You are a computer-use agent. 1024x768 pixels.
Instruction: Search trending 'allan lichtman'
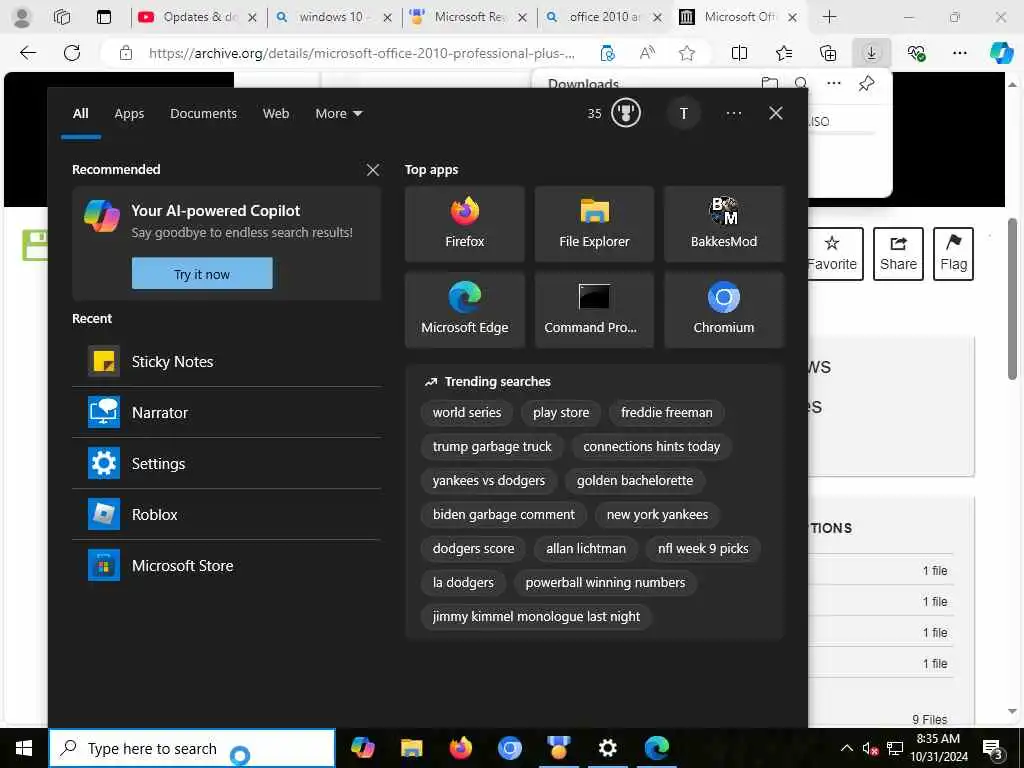pyautogui.click(x=586, y=549)
